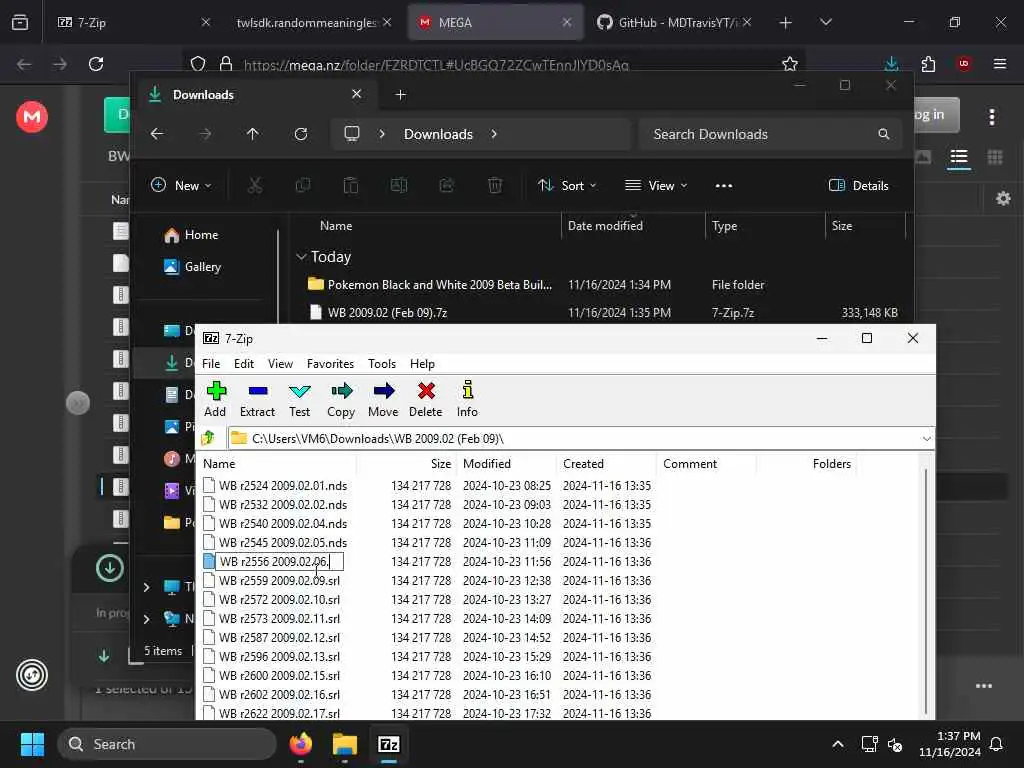Viewport: 1024px width, 768px height.
Task: Click the 7-Zip Test toolbar icon
Action: pyautogui.click(x=299, y=391)
